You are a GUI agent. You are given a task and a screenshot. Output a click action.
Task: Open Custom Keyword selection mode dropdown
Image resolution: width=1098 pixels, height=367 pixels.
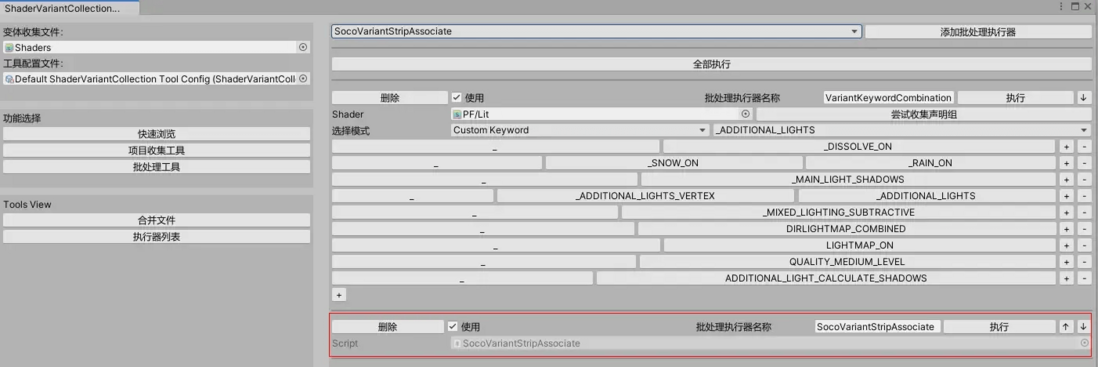click(x=581, y=130)
